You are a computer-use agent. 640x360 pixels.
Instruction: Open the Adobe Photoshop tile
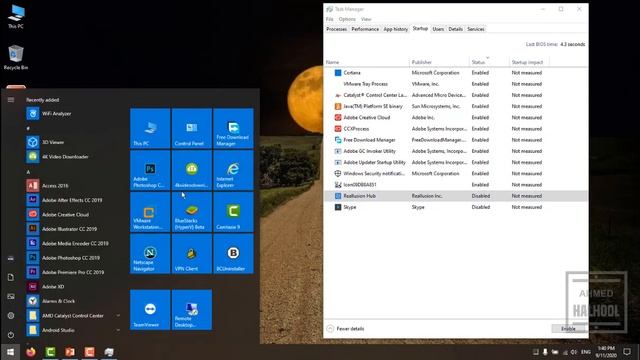pyautogui.click(x=150, y=170)
